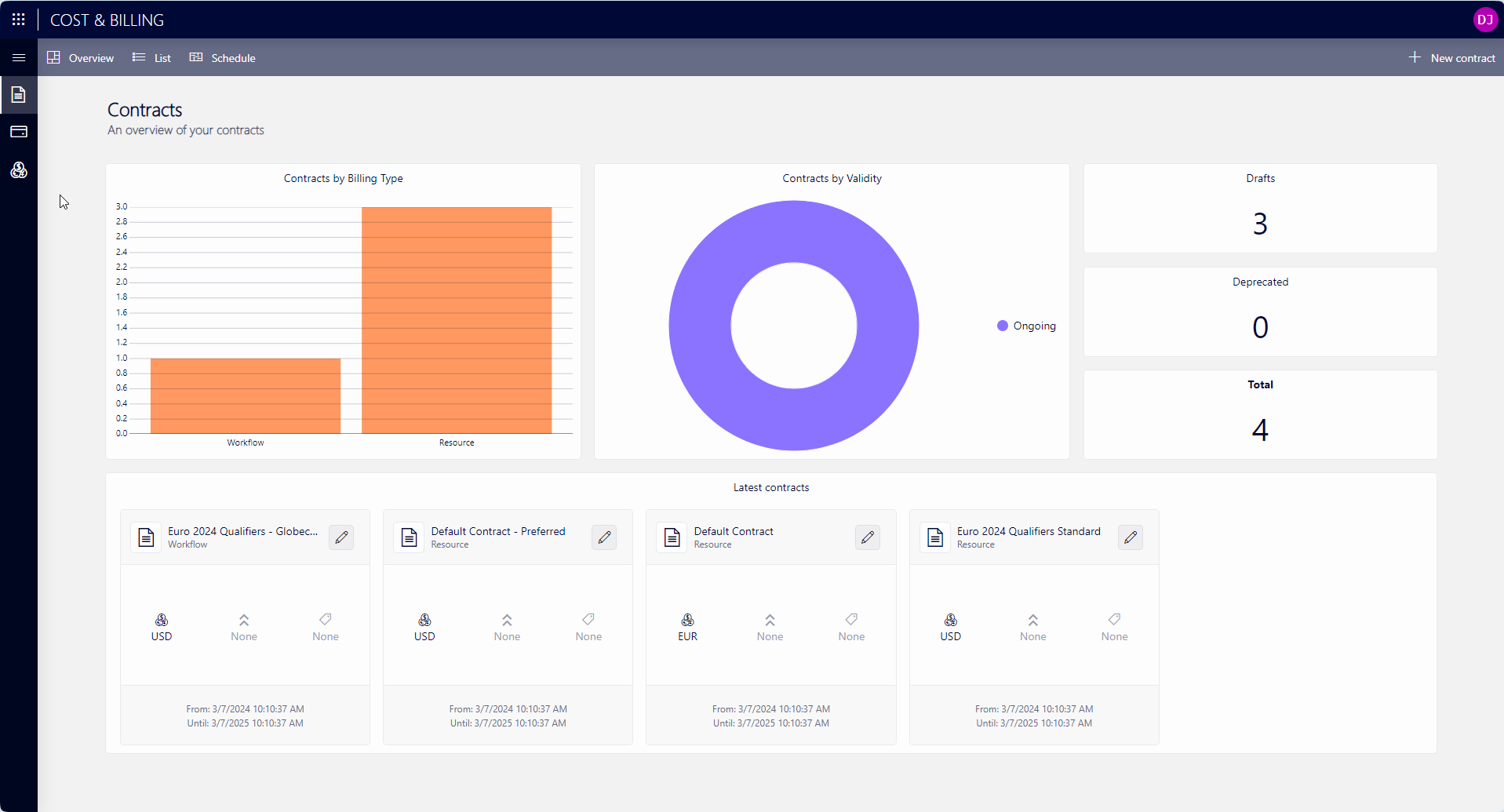Edit the Default Contract with EUR currency
Screen dimensions: 1504x812
[868, 537]
